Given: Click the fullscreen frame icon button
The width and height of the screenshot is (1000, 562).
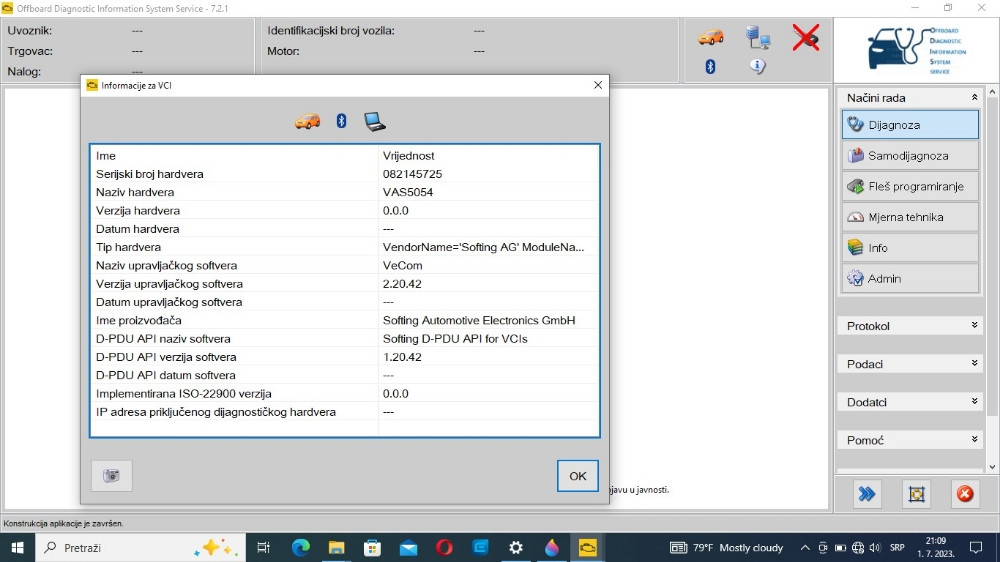Looking at the screenshot, I should tap(916, 494).
